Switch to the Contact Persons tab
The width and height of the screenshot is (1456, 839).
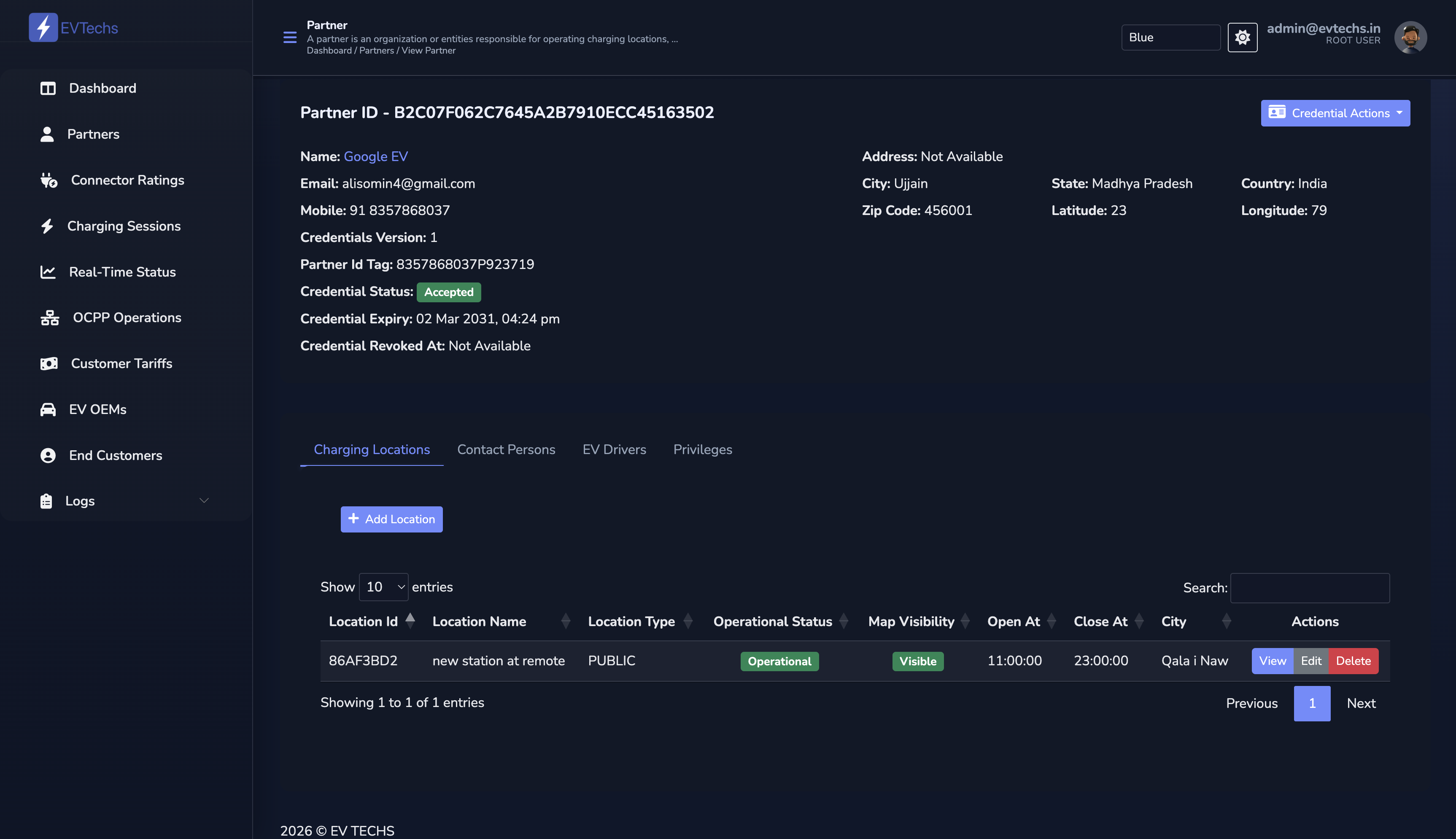pos(506,449)
